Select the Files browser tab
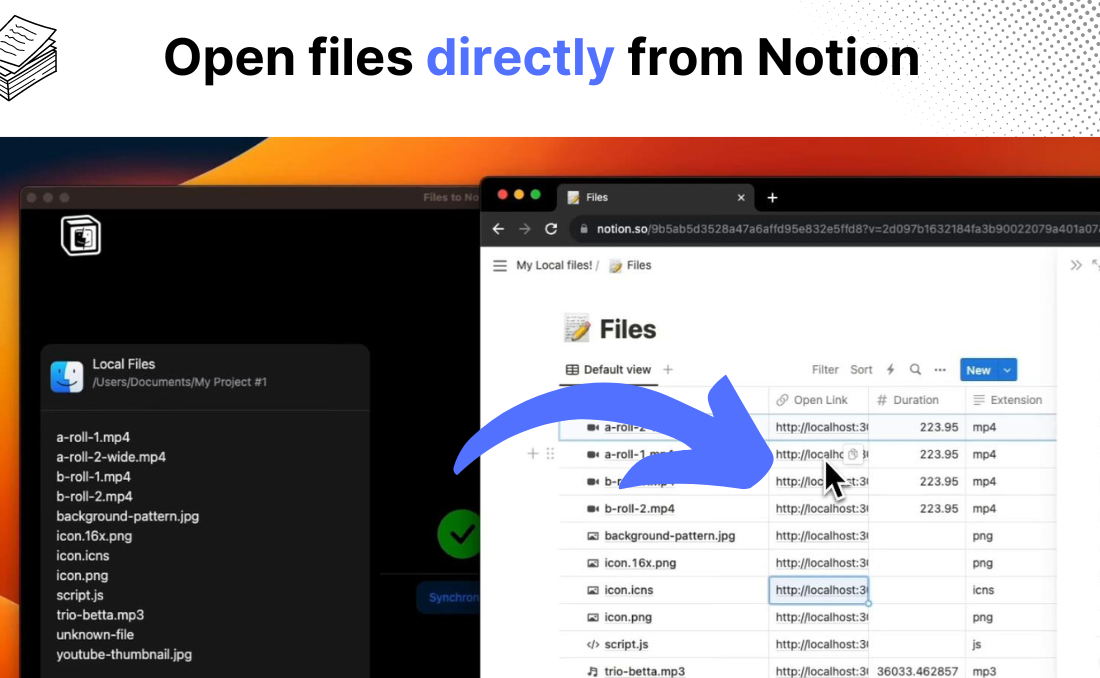This screenshot has height=678, width=1100. (x=656, y=197)
